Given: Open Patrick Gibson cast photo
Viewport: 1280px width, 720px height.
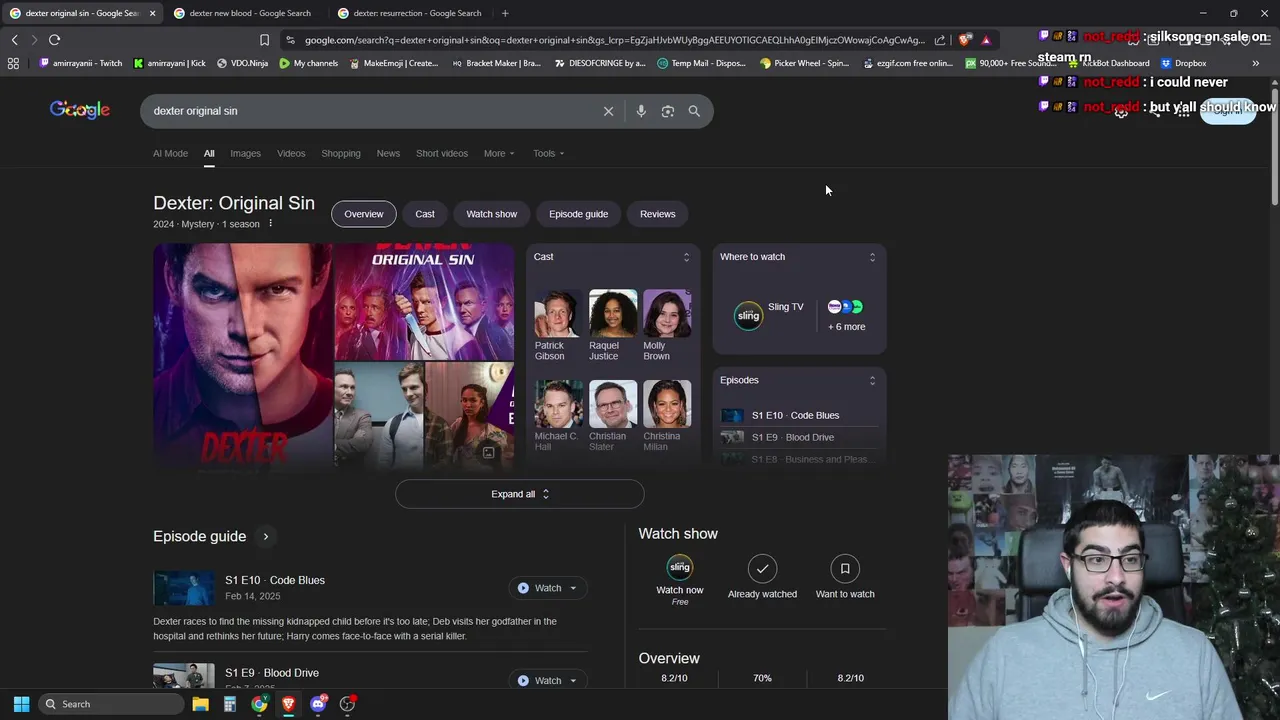Looking at the screenshot, I should click(x=558, y=313).
